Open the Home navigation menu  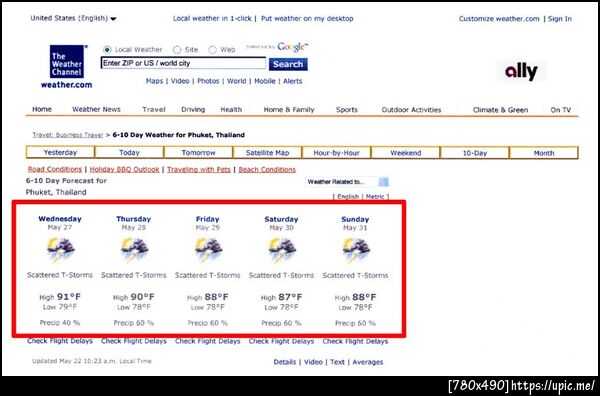tap(42, 109)
